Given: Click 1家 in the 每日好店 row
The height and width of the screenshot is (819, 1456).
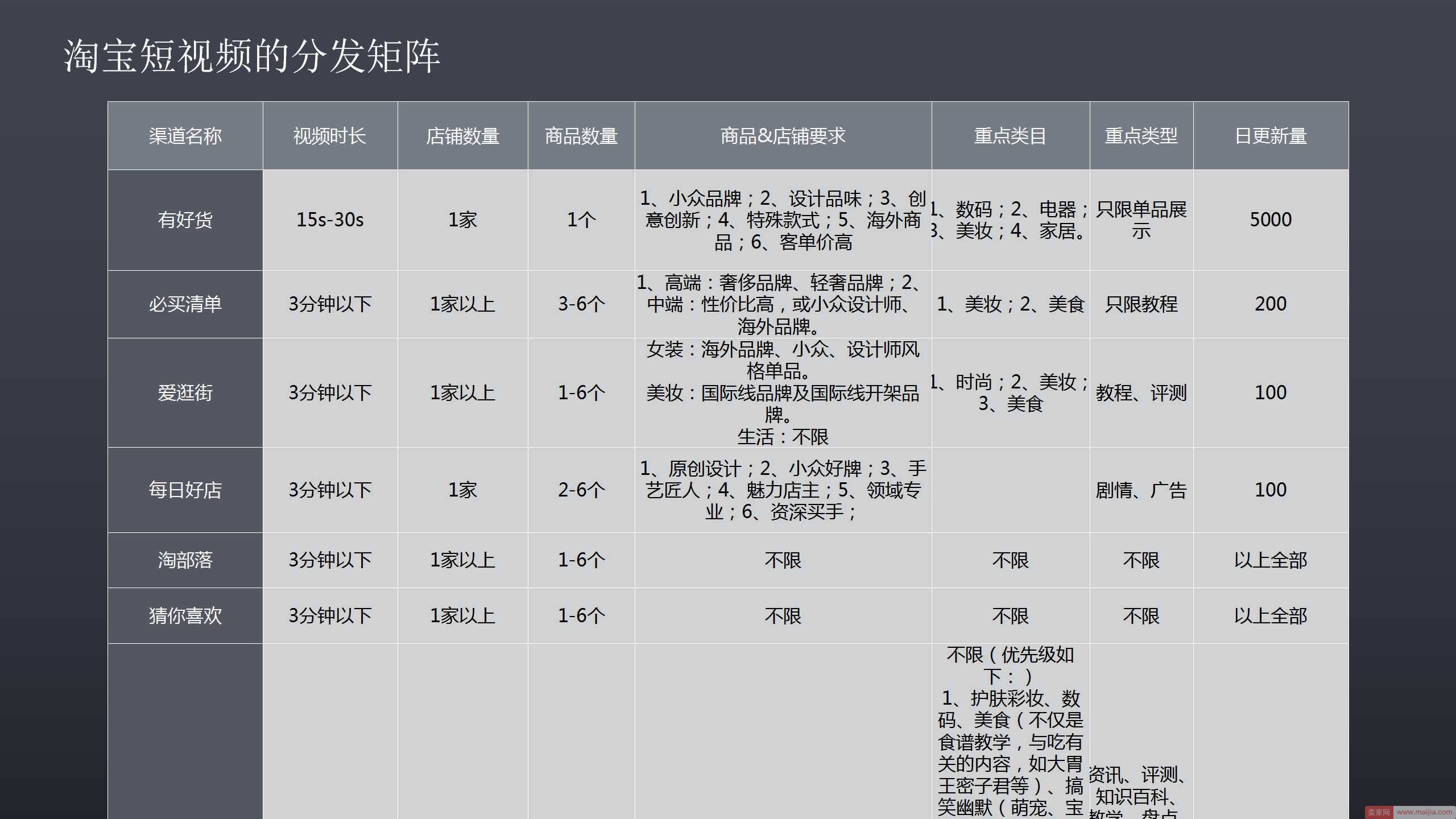Looking at the screenshot, I should click(462, 490).
